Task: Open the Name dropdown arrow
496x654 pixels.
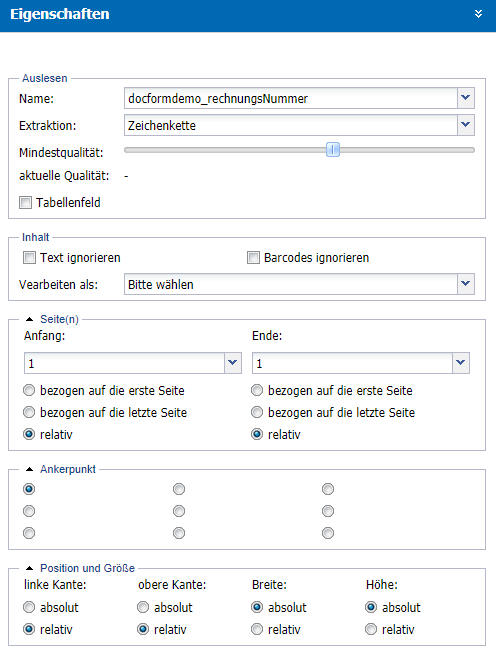Action: (466, 98)
